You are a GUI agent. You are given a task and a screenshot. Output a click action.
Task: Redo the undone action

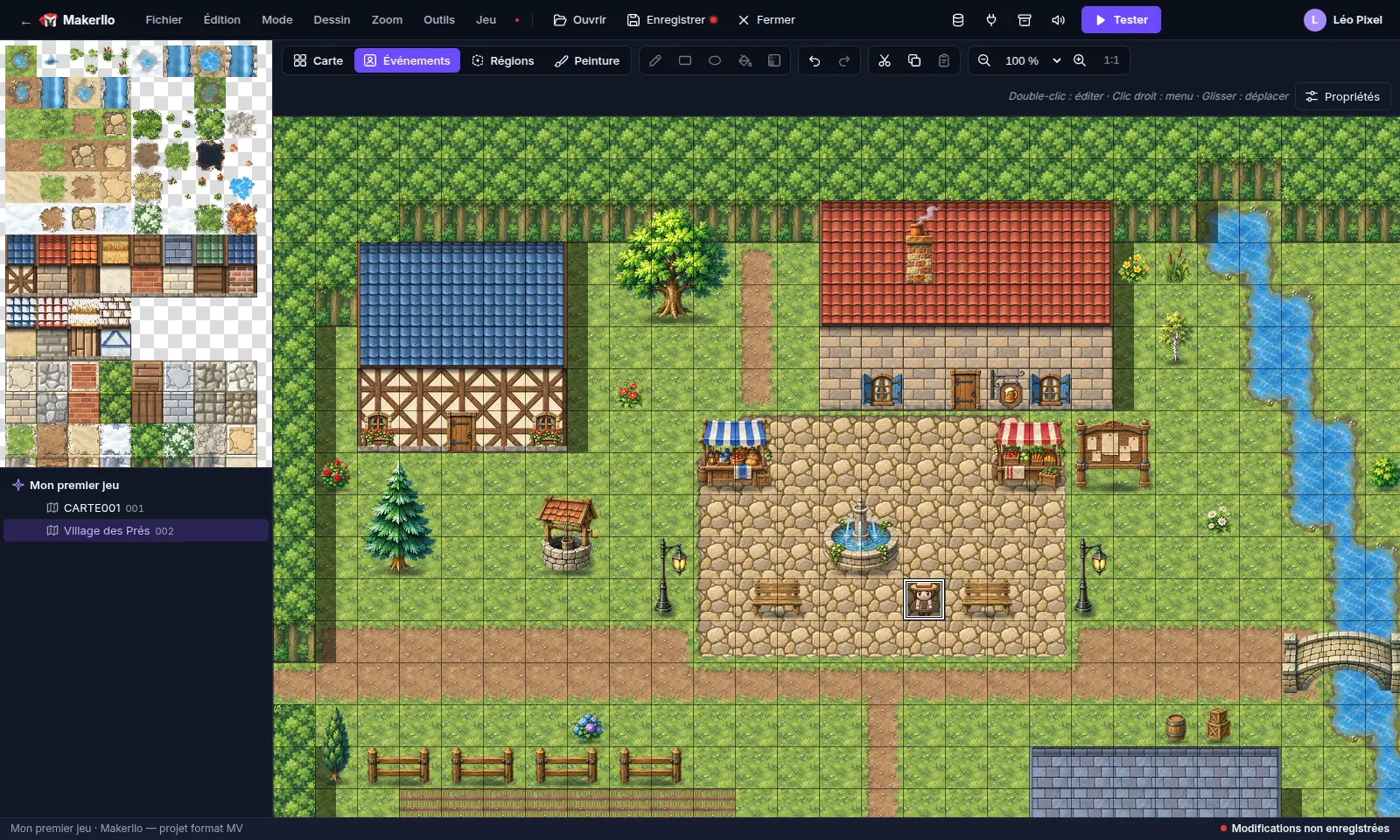tap(844, 60)
